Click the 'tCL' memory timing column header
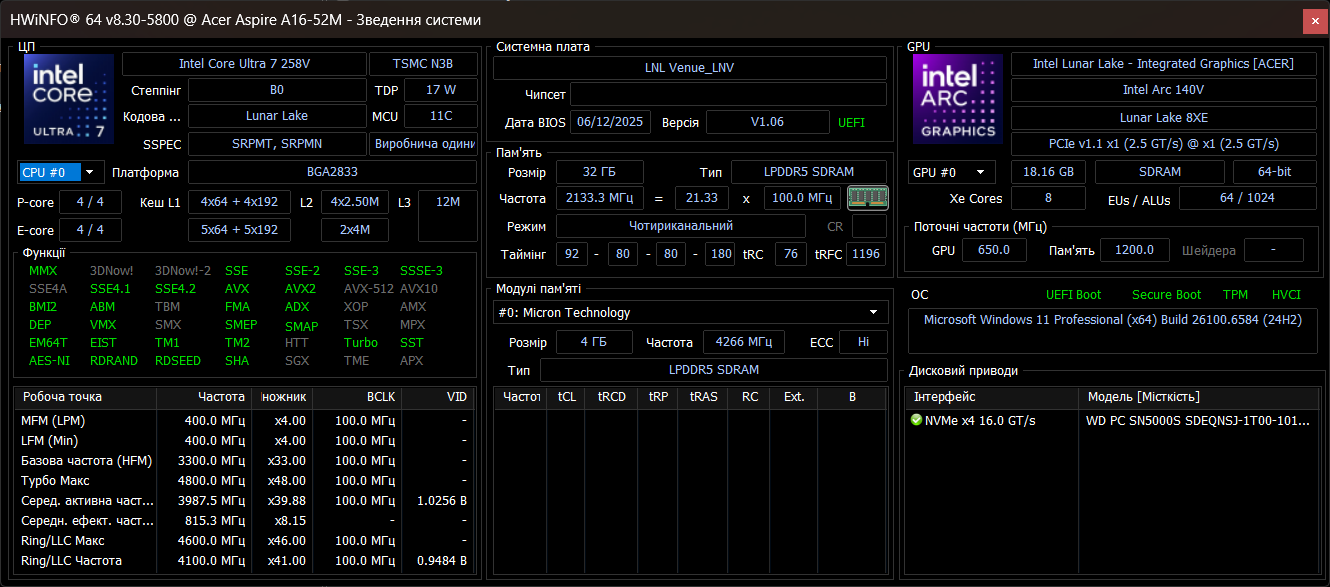This screenshot has height=587, width=1330. (x=566, y=397)
